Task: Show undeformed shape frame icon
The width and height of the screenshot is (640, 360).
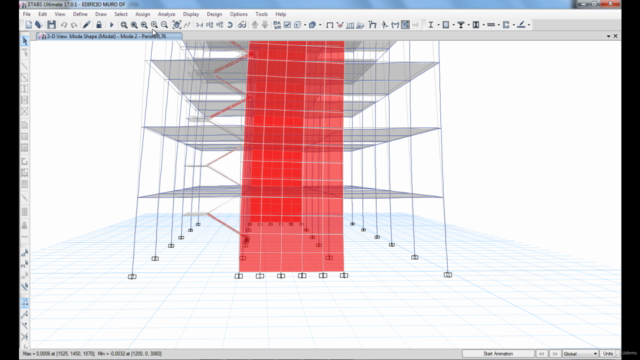Action: (x=329, y=25)
